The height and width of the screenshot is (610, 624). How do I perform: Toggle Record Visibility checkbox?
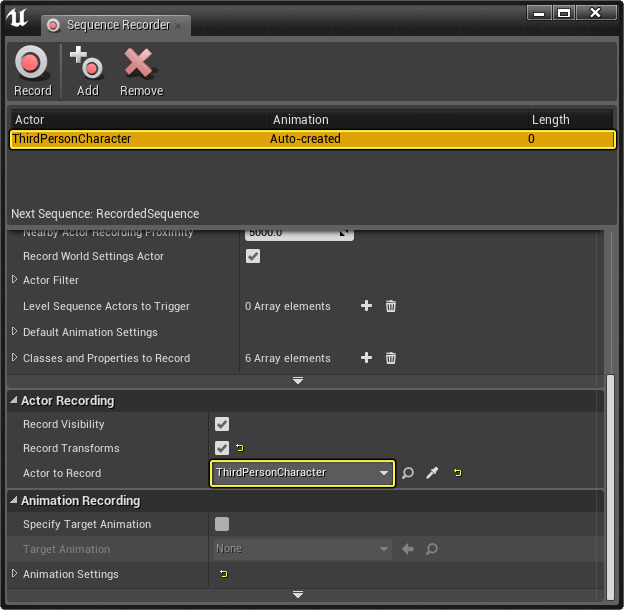pyautogui.click(x=222, y=424)
